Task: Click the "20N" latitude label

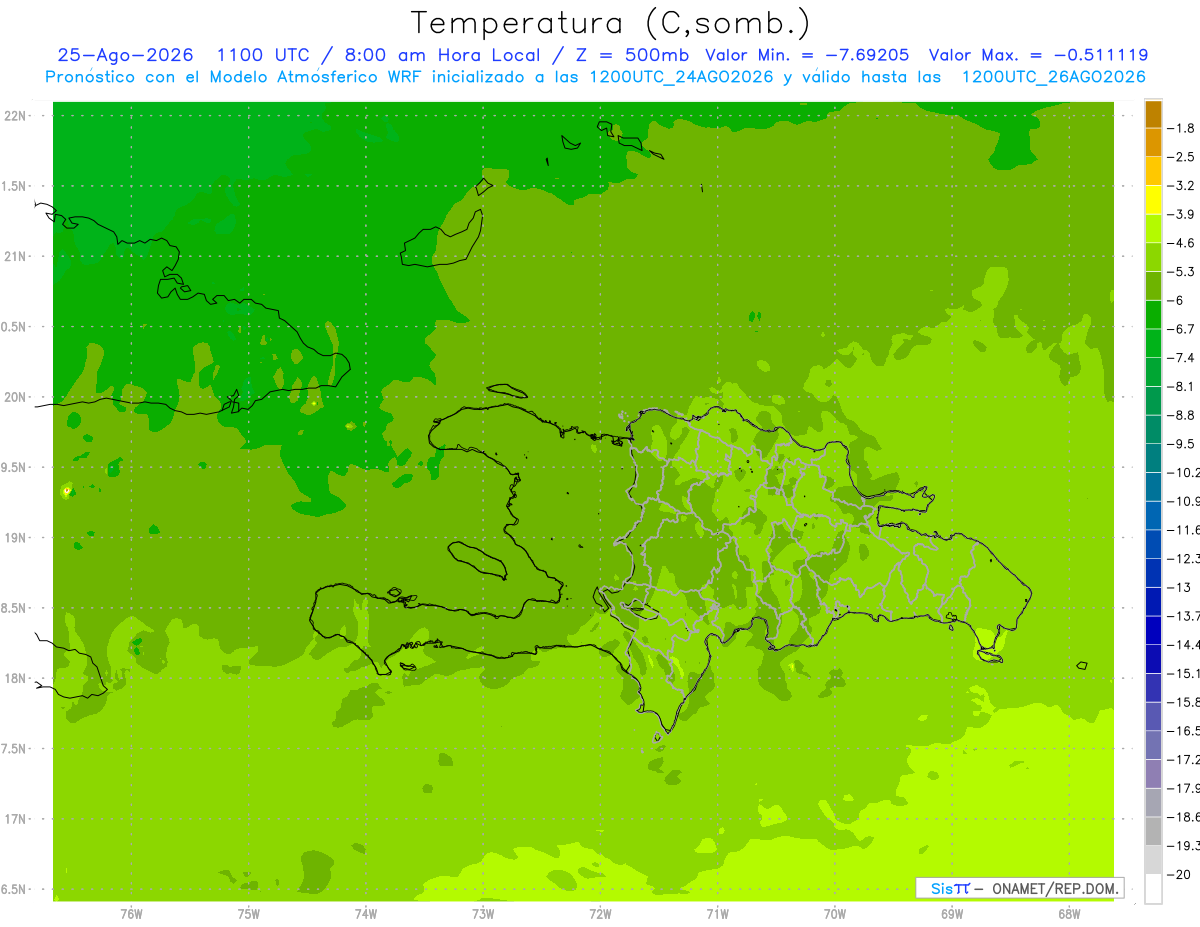Action: [17, 397]
